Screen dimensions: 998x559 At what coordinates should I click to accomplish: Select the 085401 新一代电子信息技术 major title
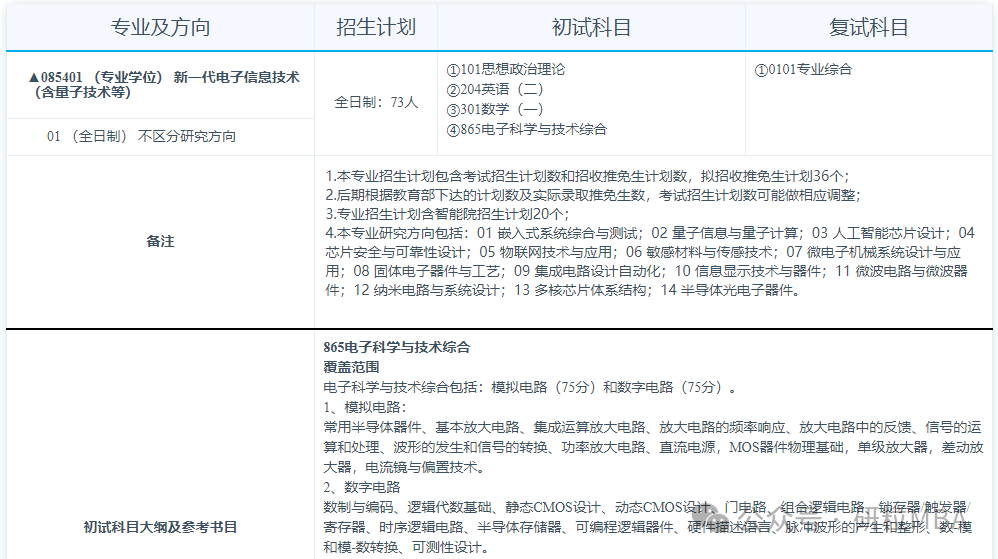(x=164, y=85)
